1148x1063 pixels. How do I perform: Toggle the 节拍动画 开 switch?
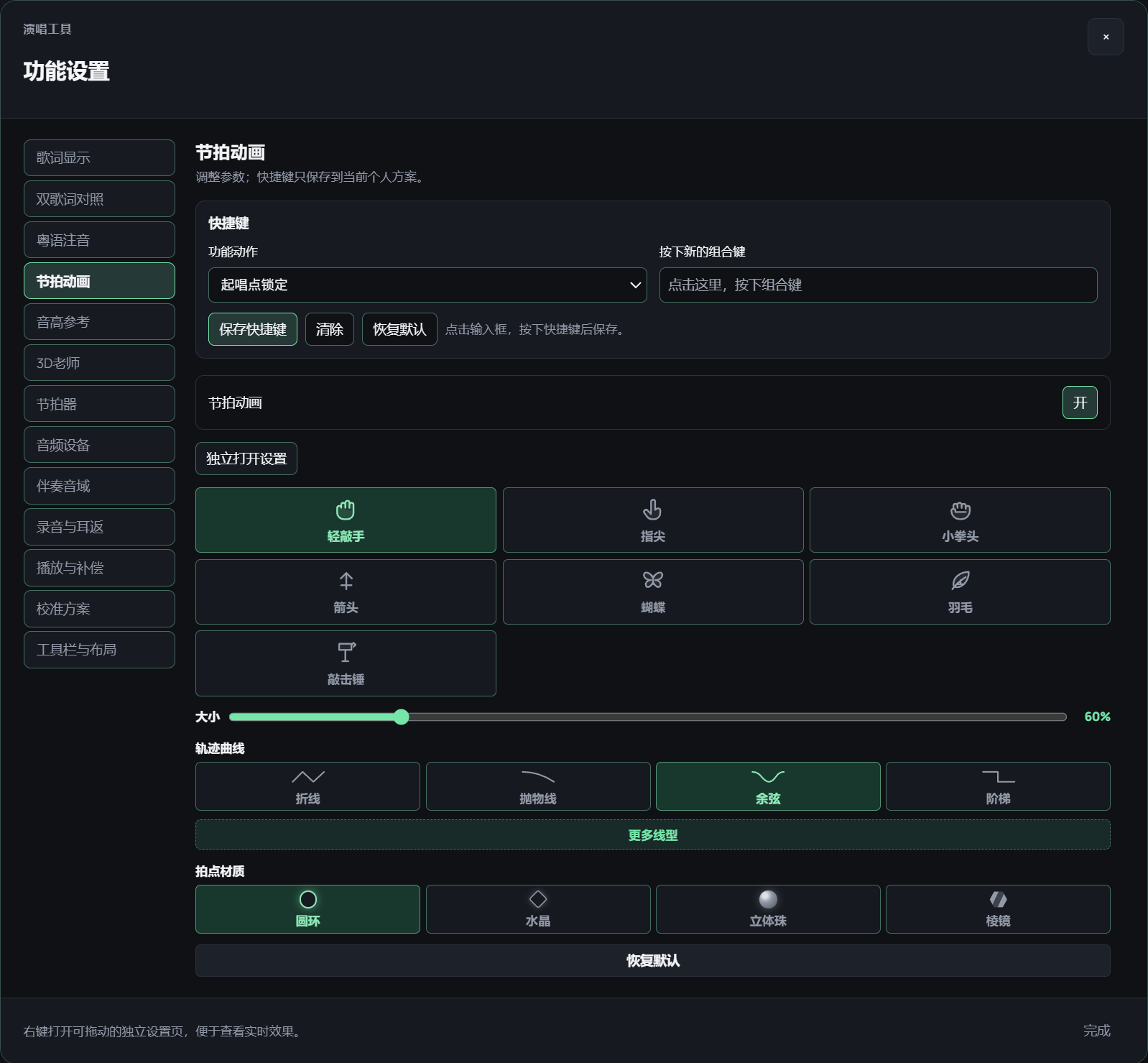[1080, 402]
